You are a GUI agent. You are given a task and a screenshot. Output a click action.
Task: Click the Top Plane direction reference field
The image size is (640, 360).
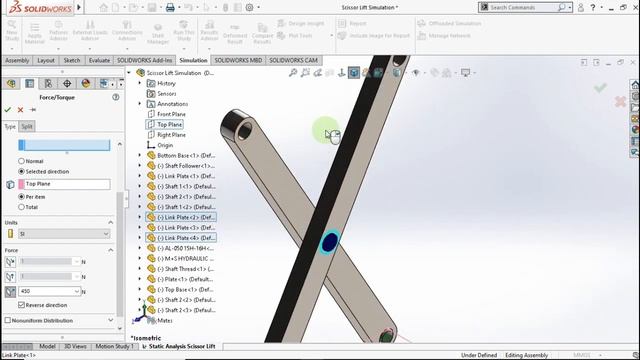pyautogui.click(x=64, y=184)
